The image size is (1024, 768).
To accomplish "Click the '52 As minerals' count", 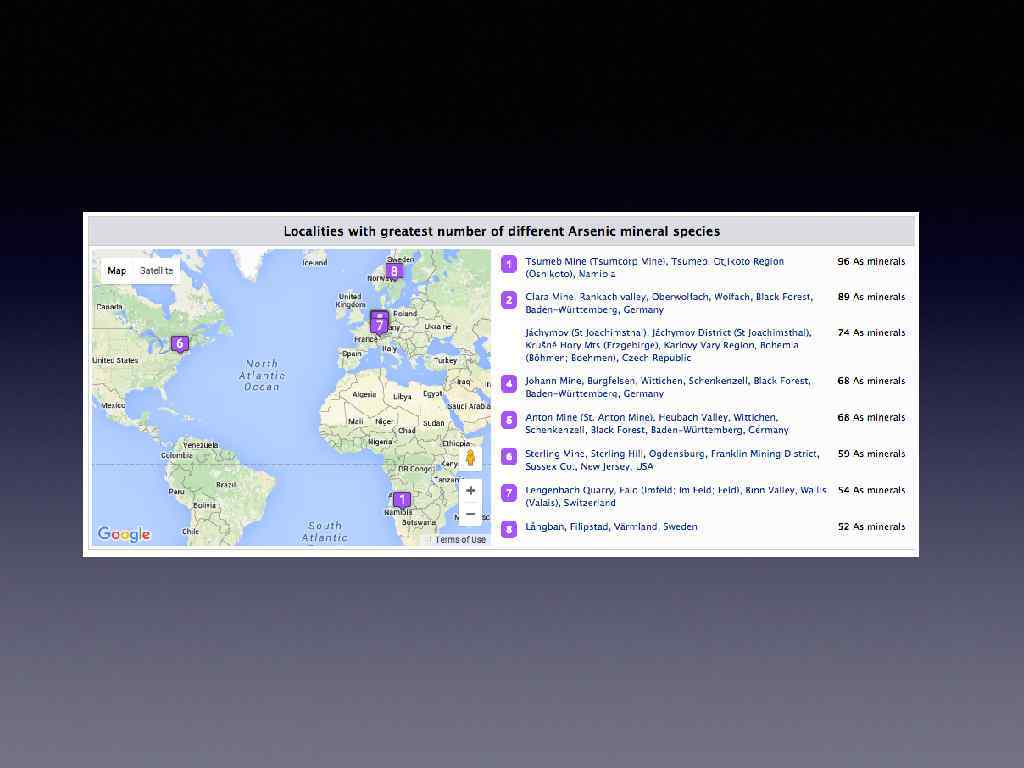I will [871, 526].
